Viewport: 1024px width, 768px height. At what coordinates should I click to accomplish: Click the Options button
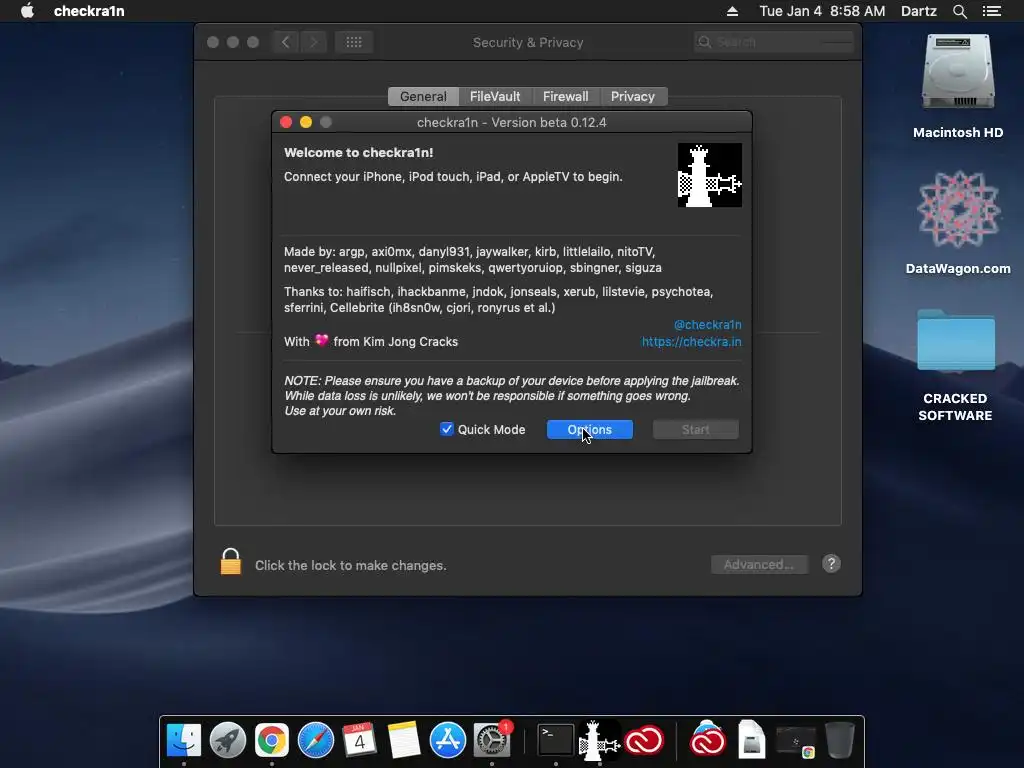(590, 429)
